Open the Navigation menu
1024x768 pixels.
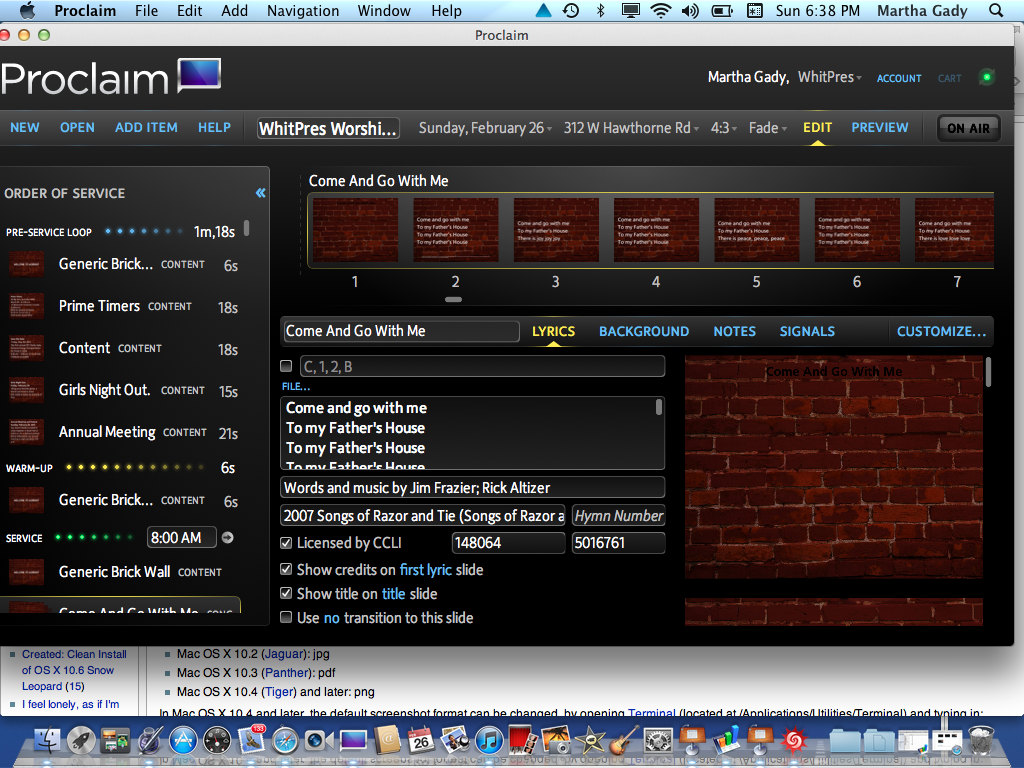[303, 10]
